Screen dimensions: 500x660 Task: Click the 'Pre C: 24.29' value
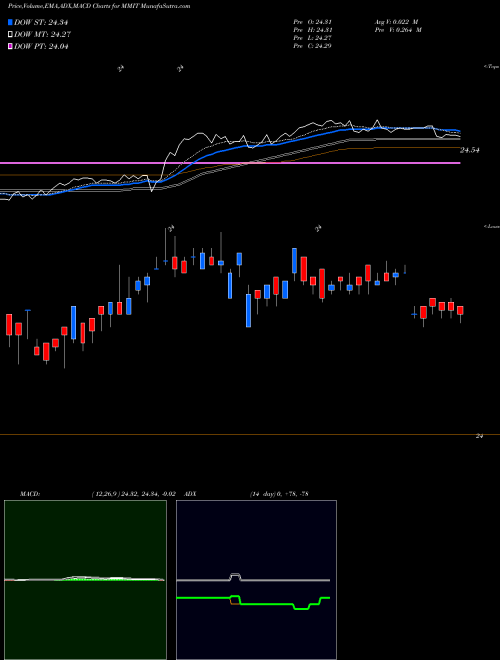tap(314, 46)
